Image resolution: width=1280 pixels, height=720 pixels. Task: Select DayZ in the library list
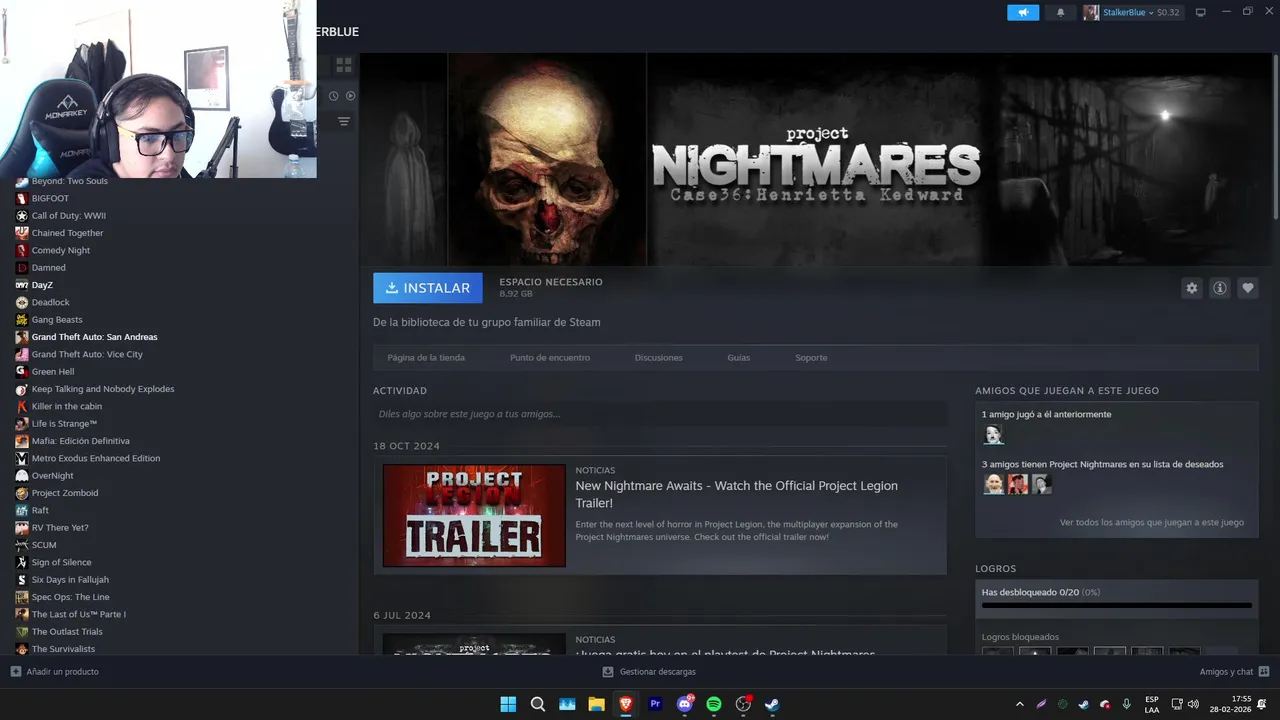click(42, 285)
